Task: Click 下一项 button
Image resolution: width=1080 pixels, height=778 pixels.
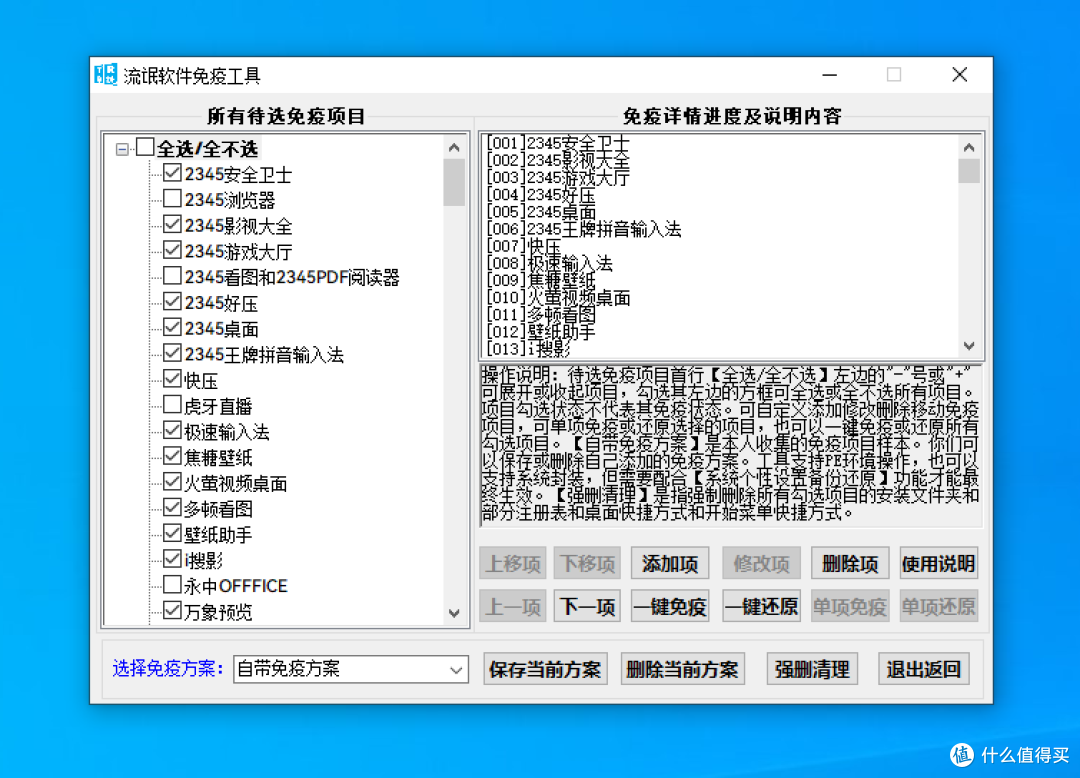Action: click(x=587, y=607)
